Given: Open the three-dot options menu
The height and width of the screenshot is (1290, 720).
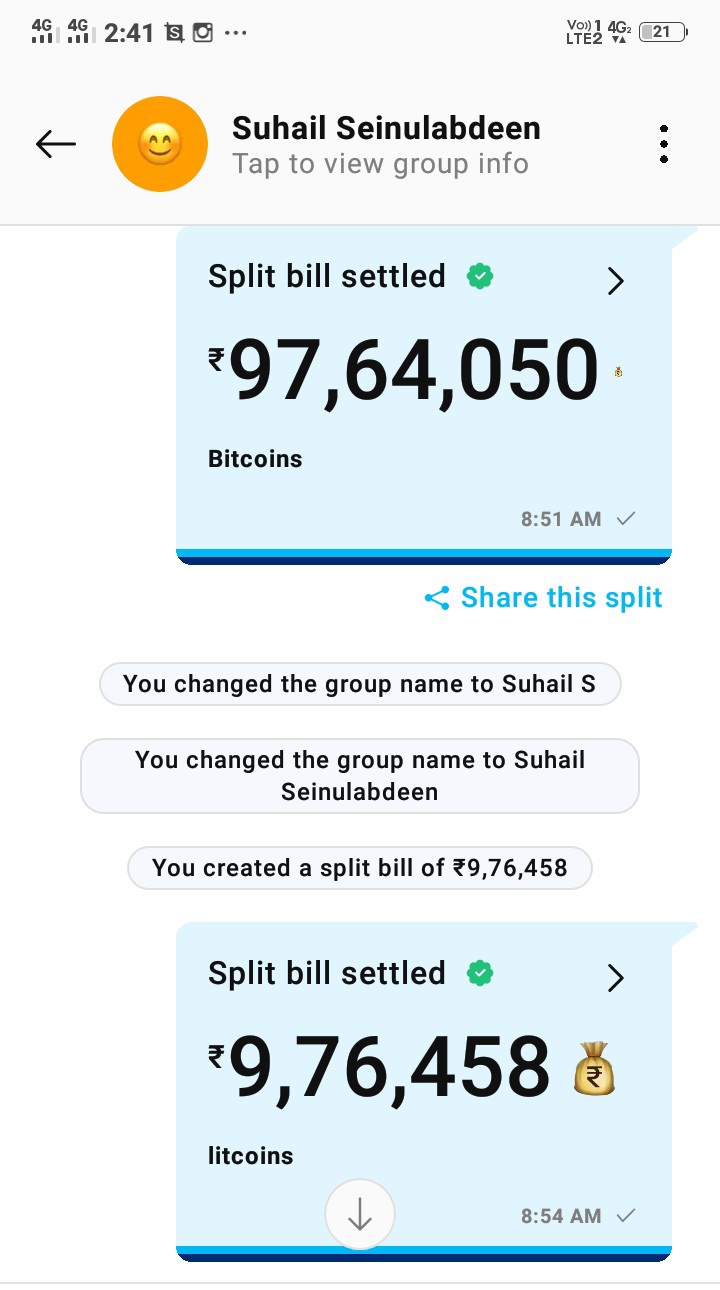Looking at the screenshot, I should [x=664, y=145].
